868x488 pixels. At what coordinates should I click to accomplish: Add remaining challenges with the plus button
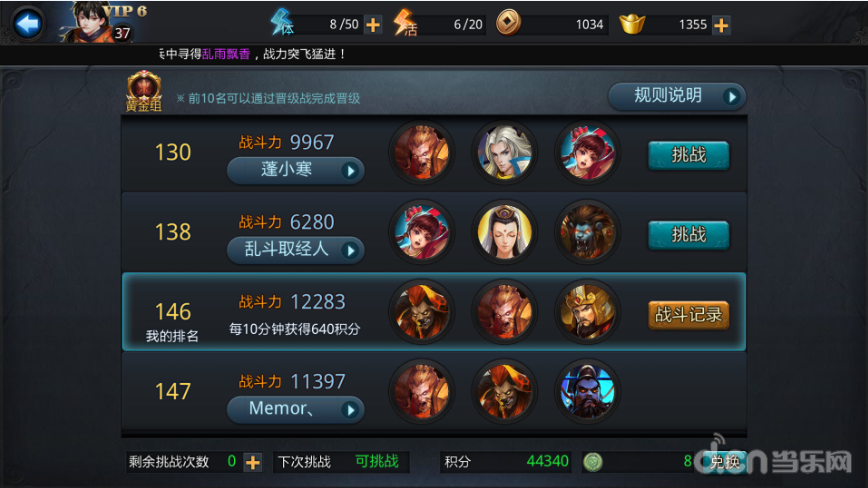[252, 462]
